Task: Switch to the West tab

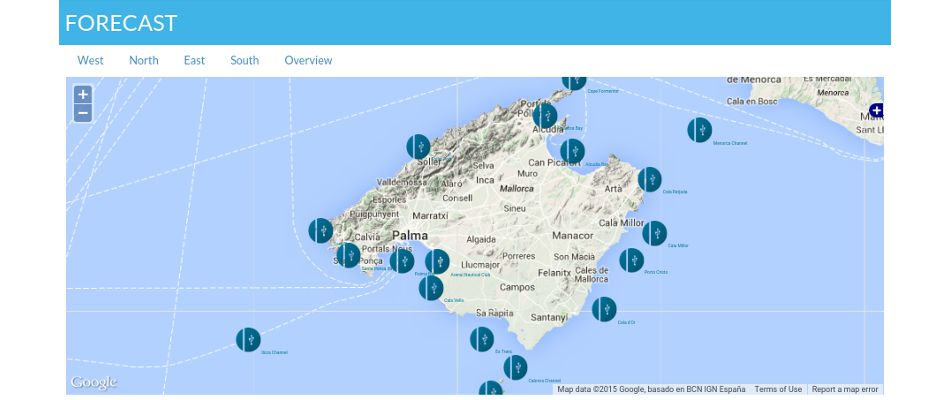Action: pos(90,61)
